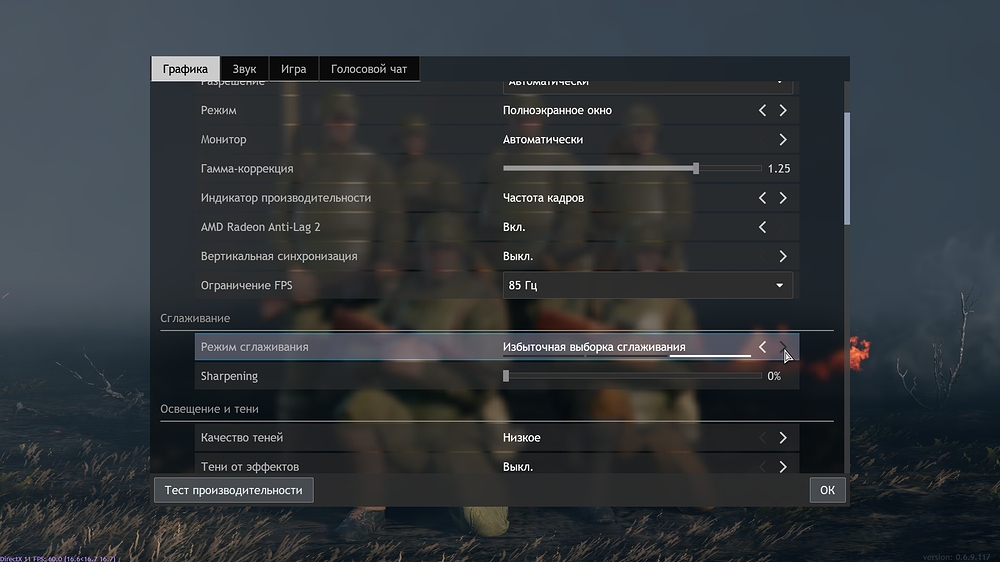Enable Вертикальная синхронизация using right arrow

(x=783, y=256)
